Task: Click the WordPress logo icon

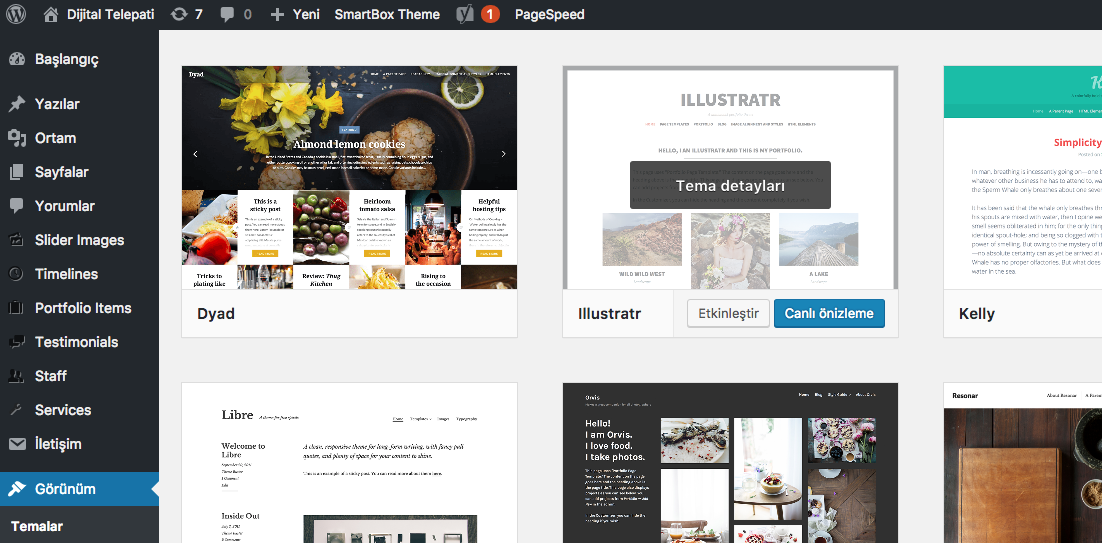Action: (x=16, y=14)
